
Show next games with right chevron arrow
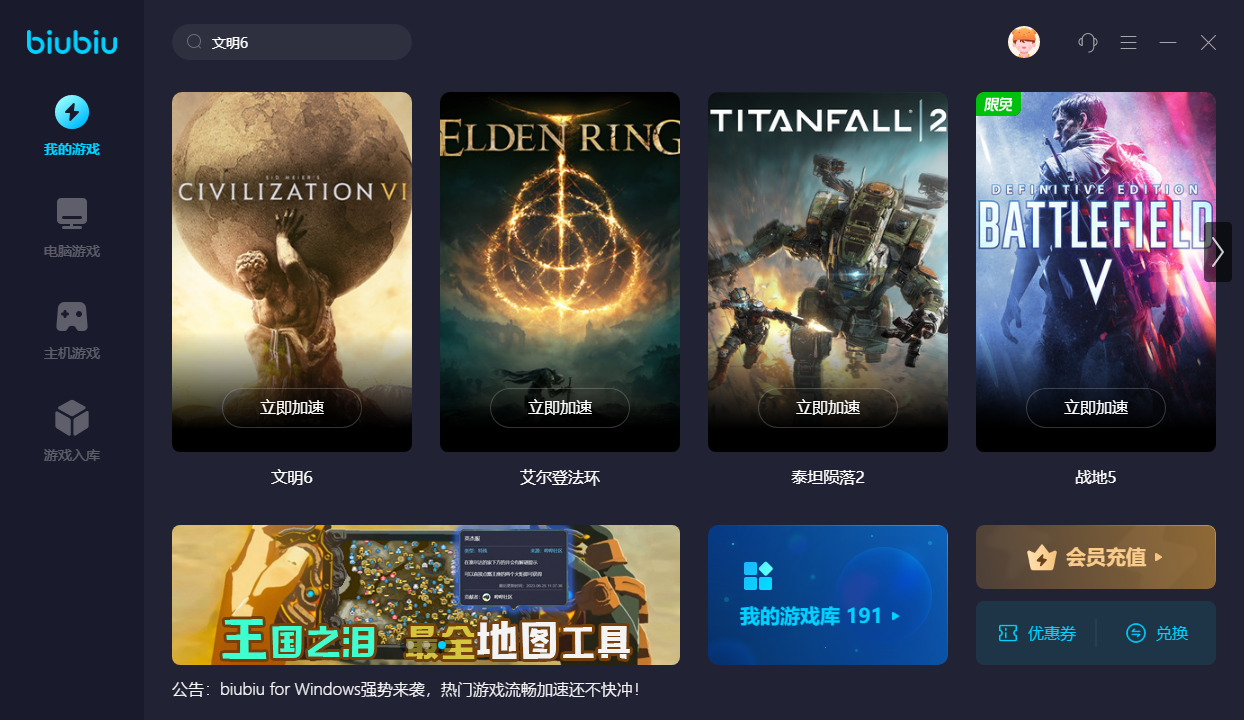pyautogui.click(x=1218, y=252)
